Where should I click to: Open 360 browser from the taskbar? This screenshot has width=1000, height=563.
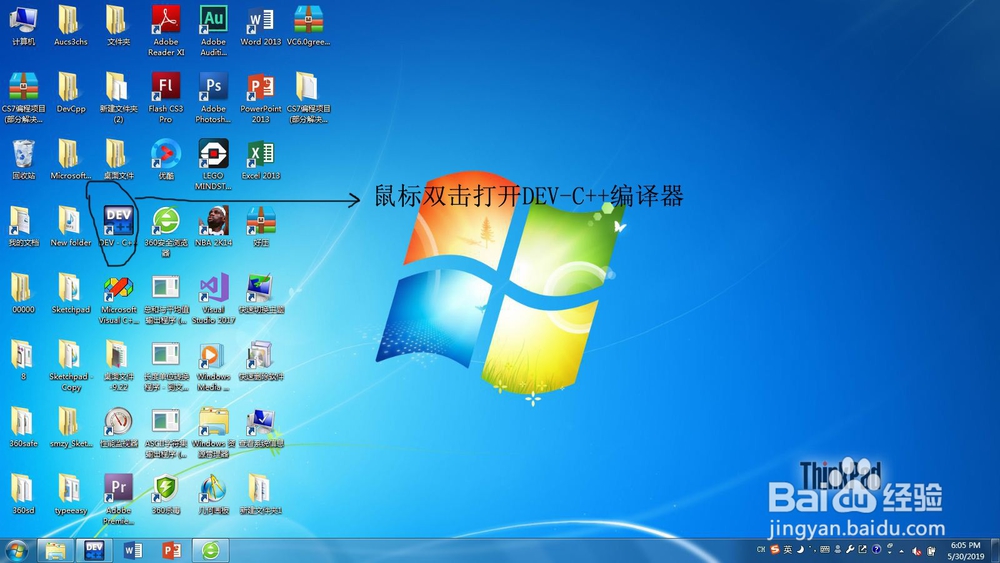coord(210,550)
